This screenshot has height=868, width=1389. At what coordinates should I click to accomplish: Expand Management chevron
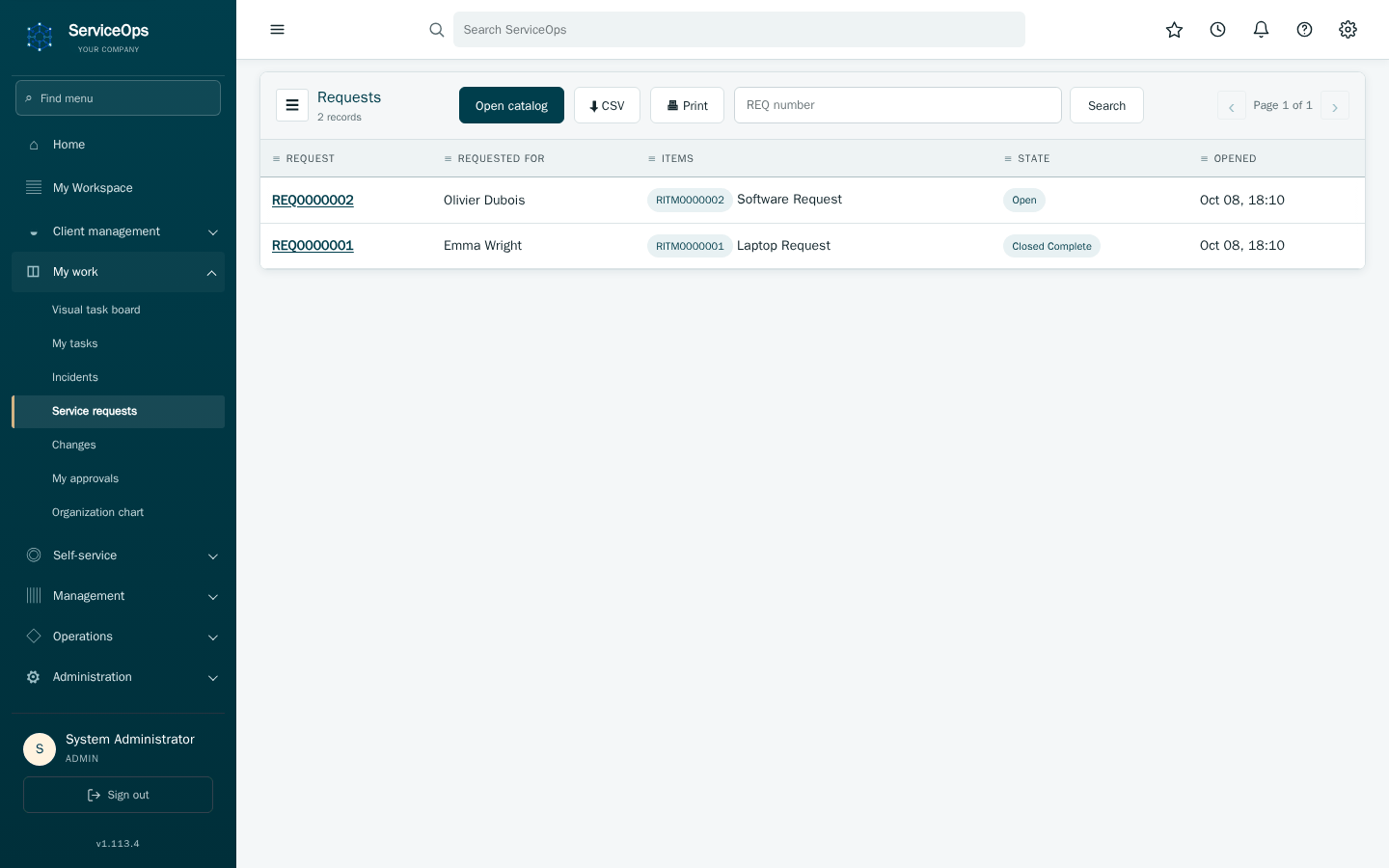(213, 597)
